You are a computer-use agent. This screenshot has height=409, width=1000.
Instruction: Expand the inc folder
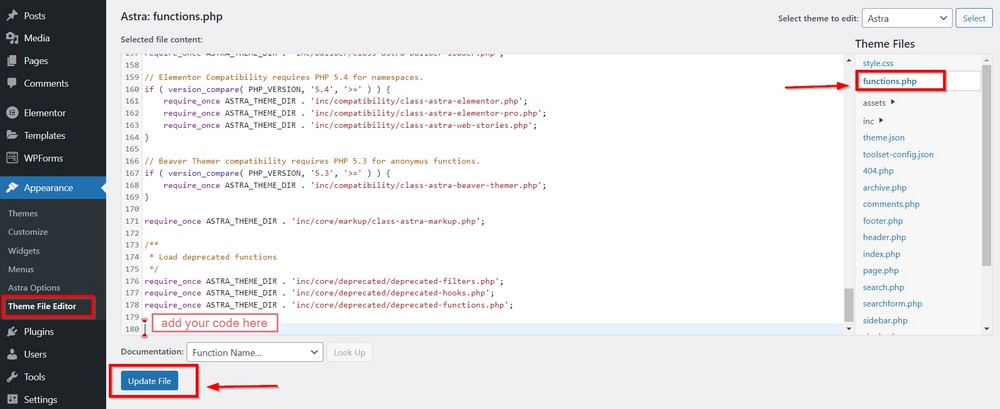(873, 121)
